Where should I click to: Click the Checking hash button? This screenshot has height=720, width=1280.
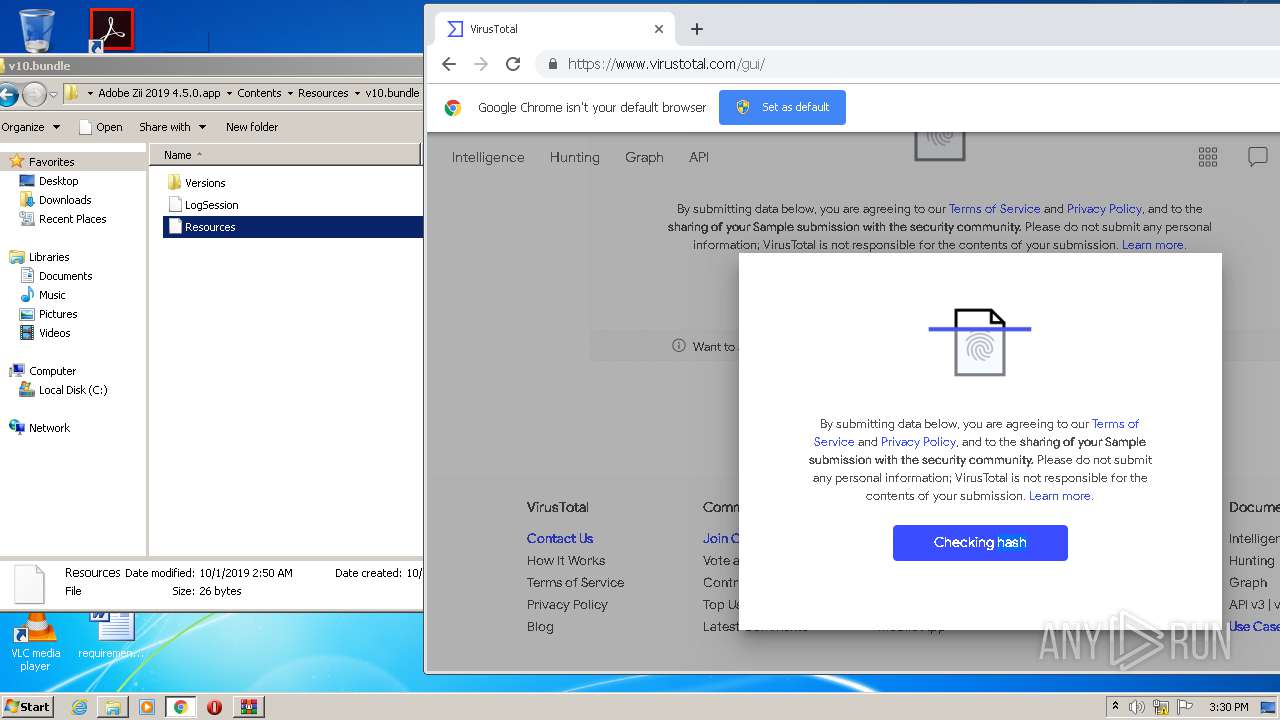(980, 543)
